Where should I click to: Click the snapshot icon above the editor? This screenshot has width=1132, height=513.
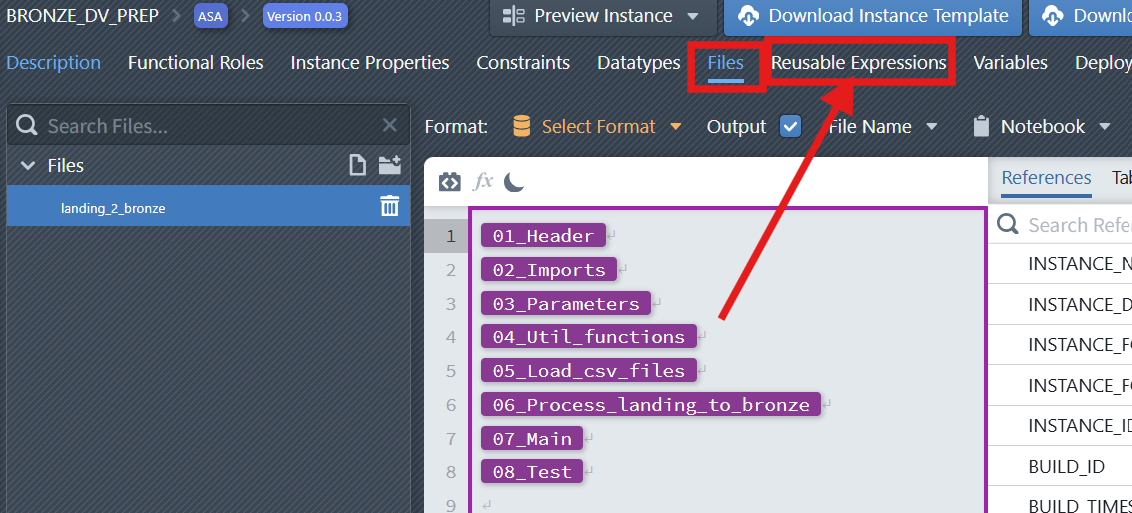click(x=450, y=182)
